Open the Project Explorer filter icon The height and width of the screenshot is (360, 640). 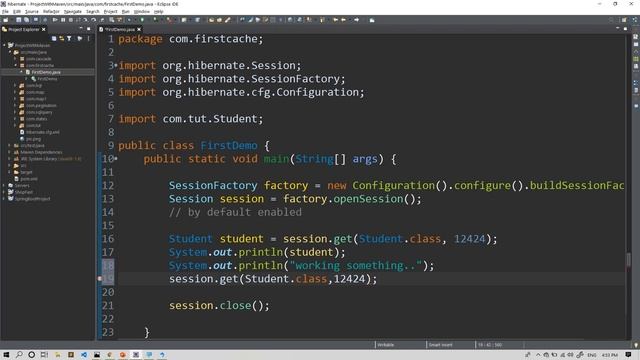[x=69, y=38]
